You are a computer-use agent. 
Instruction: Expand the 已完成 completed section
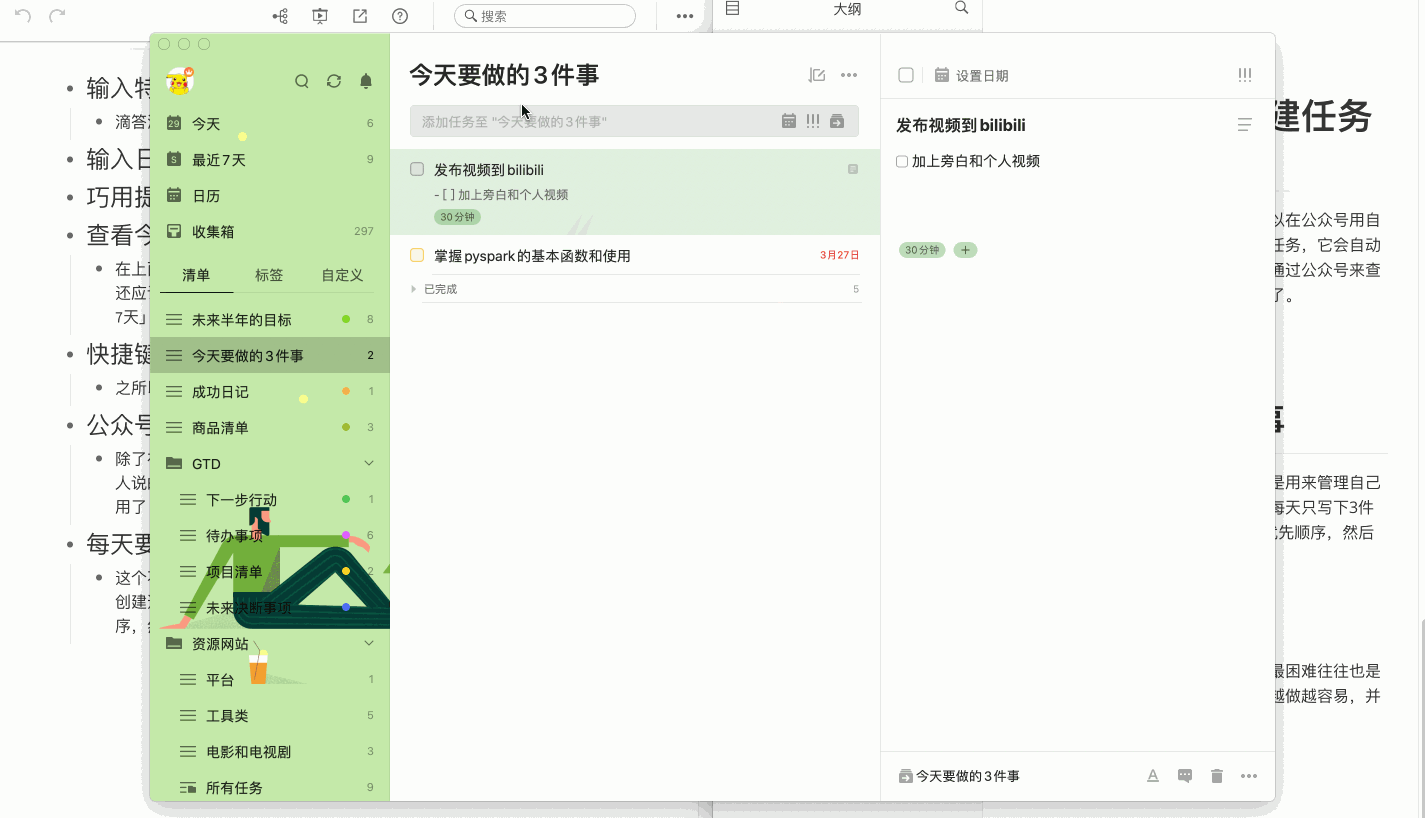point(414,289)
